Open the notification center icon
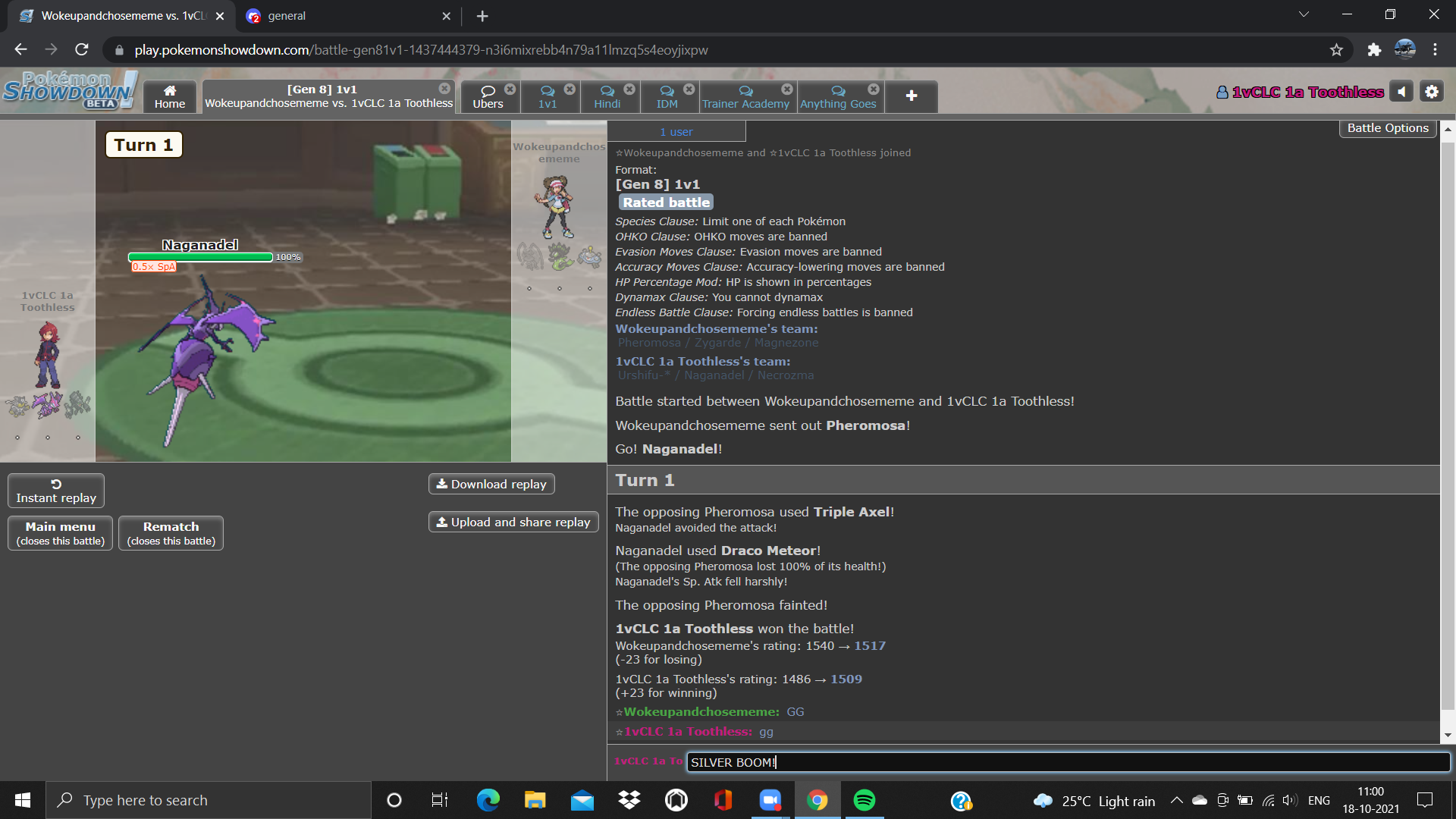1456x819 pixels. (x=1425, y=800)
